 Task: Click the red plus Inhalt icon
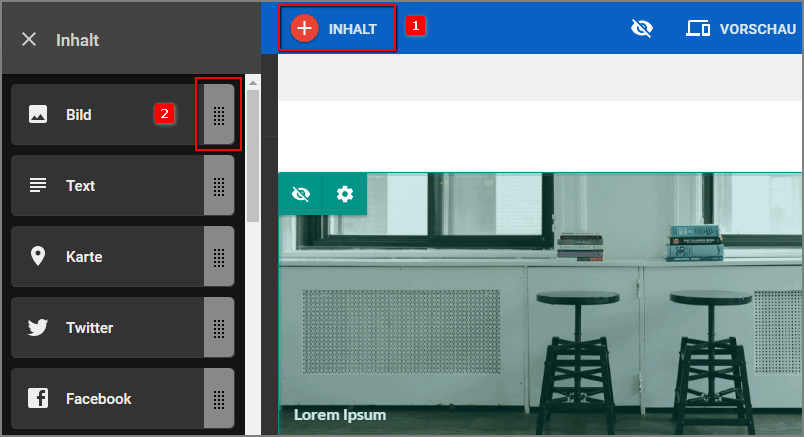305,28
